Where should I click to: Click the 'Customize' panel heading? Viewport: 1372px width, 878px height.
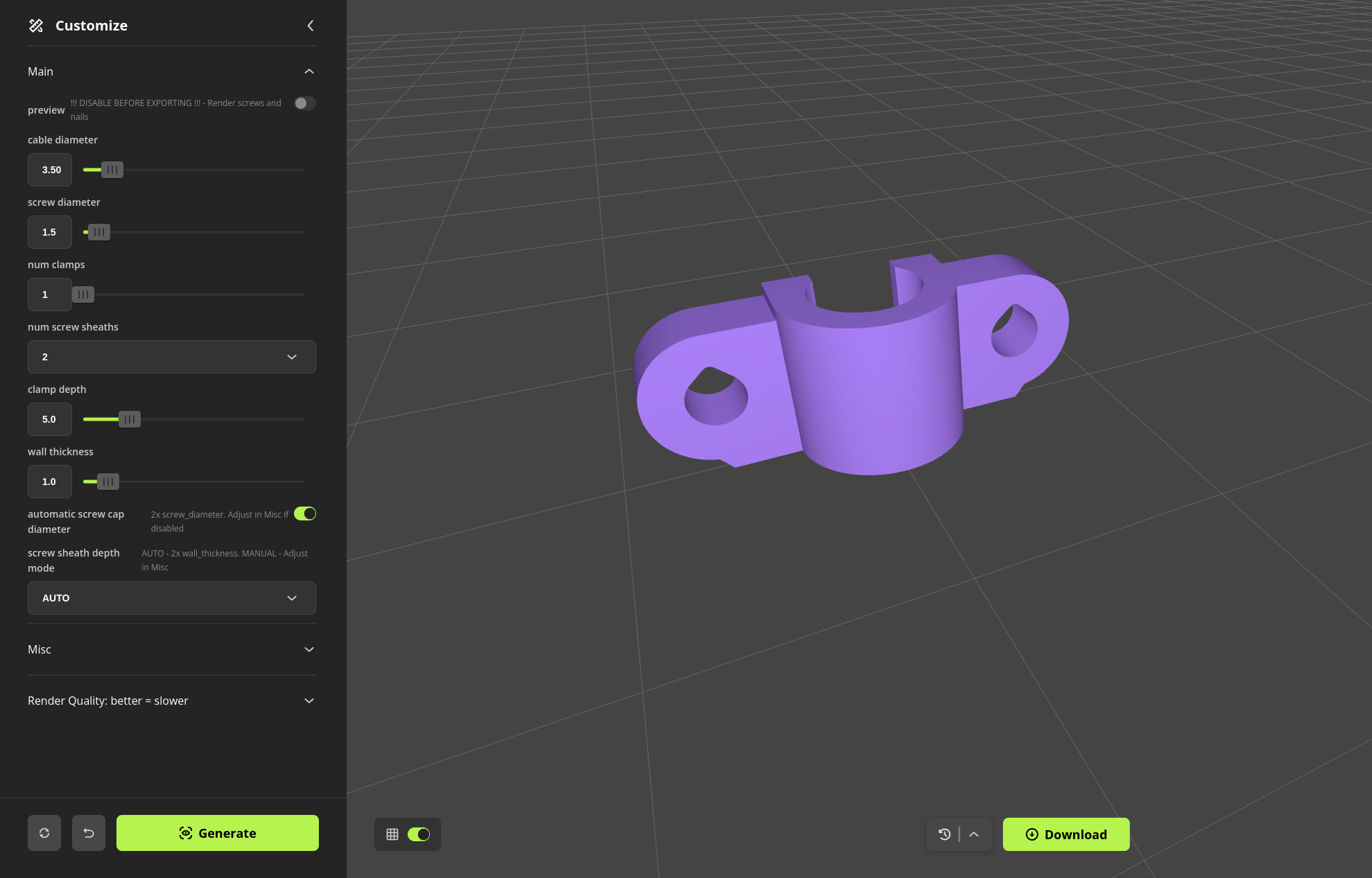[x=92, y=26]
